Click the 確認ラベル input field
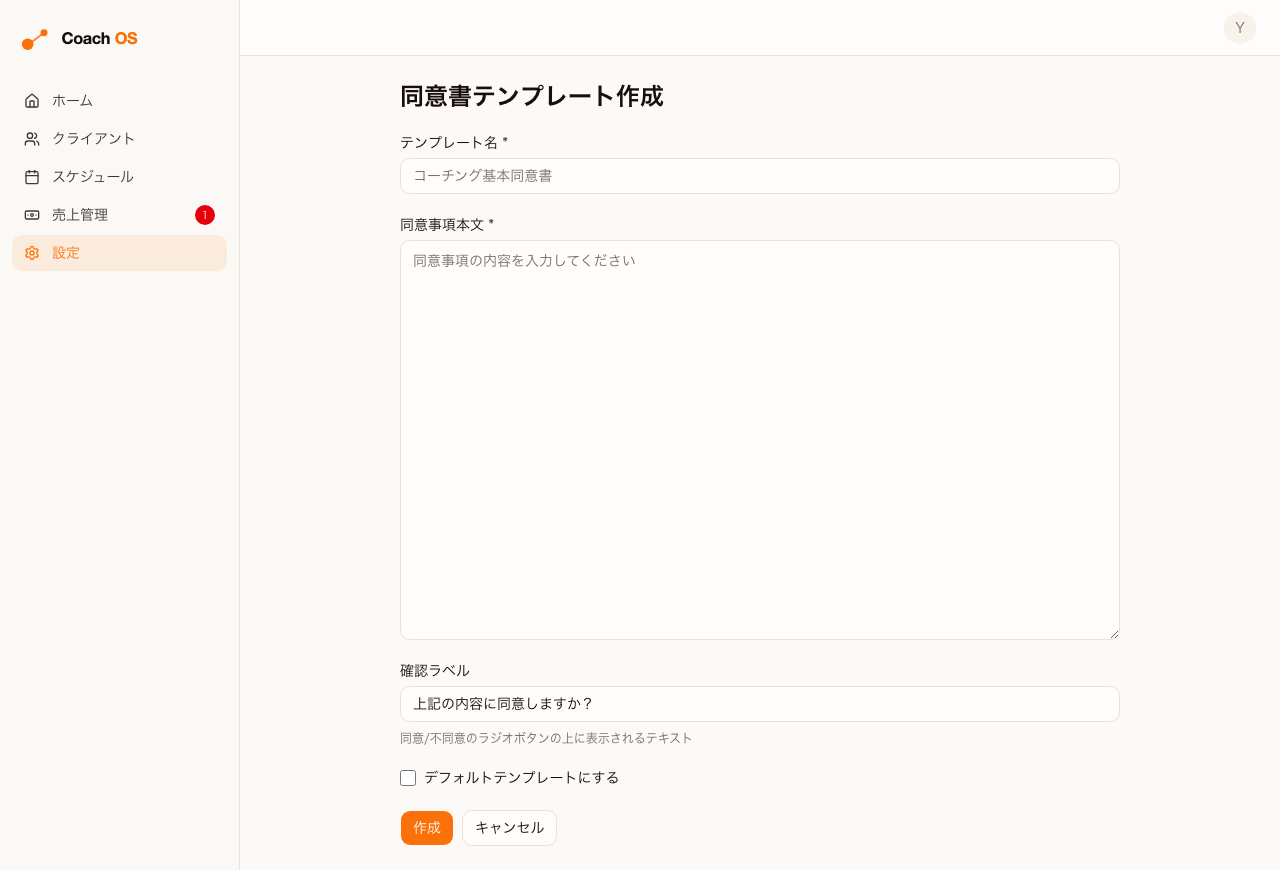 point(760,704)
